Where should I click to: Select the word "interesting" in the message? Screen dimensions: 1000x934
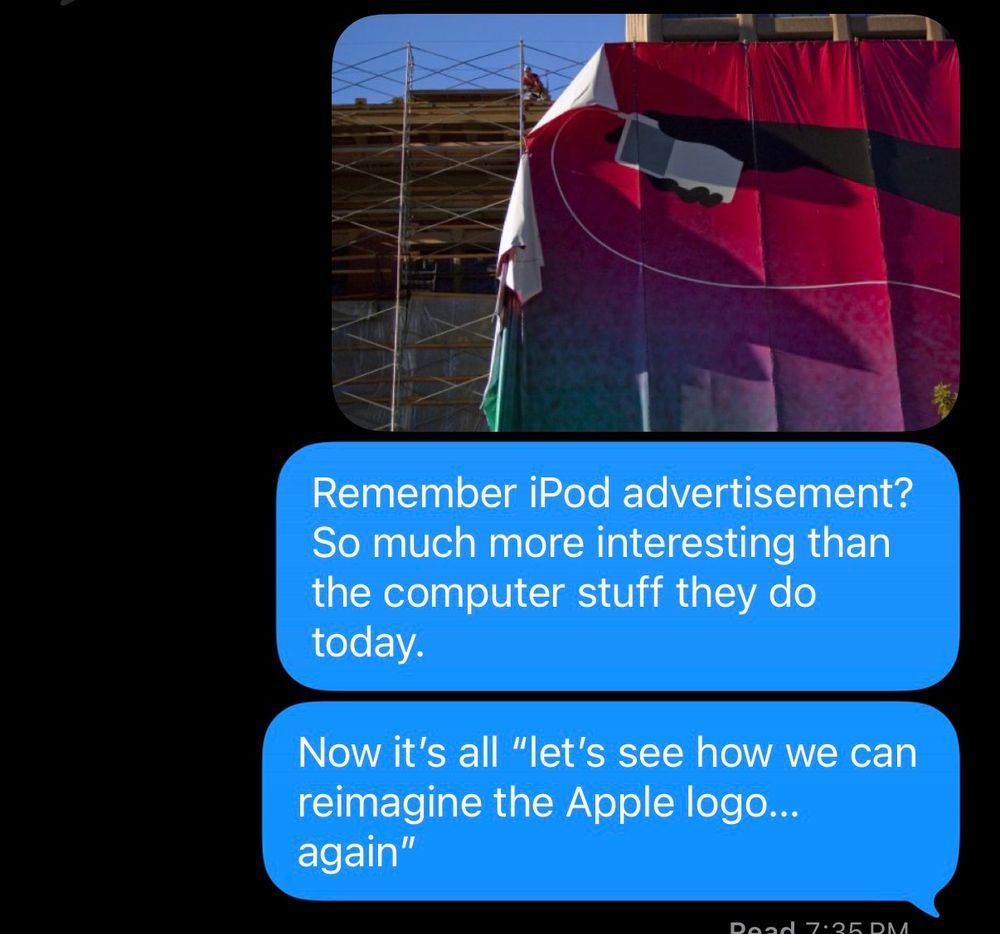[x=695, y=543]
